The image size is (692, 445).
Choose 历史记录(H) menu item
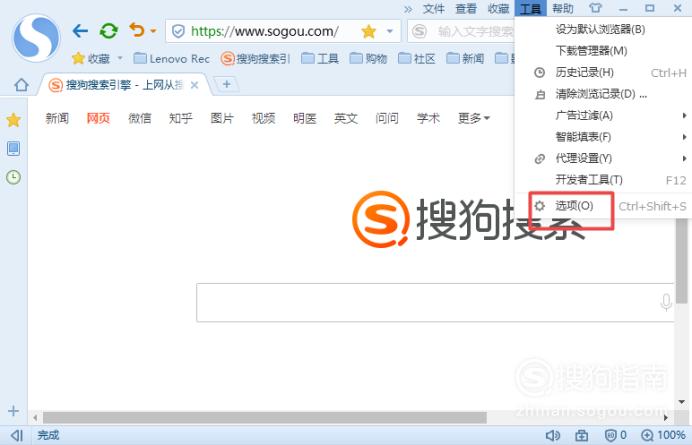603,72
